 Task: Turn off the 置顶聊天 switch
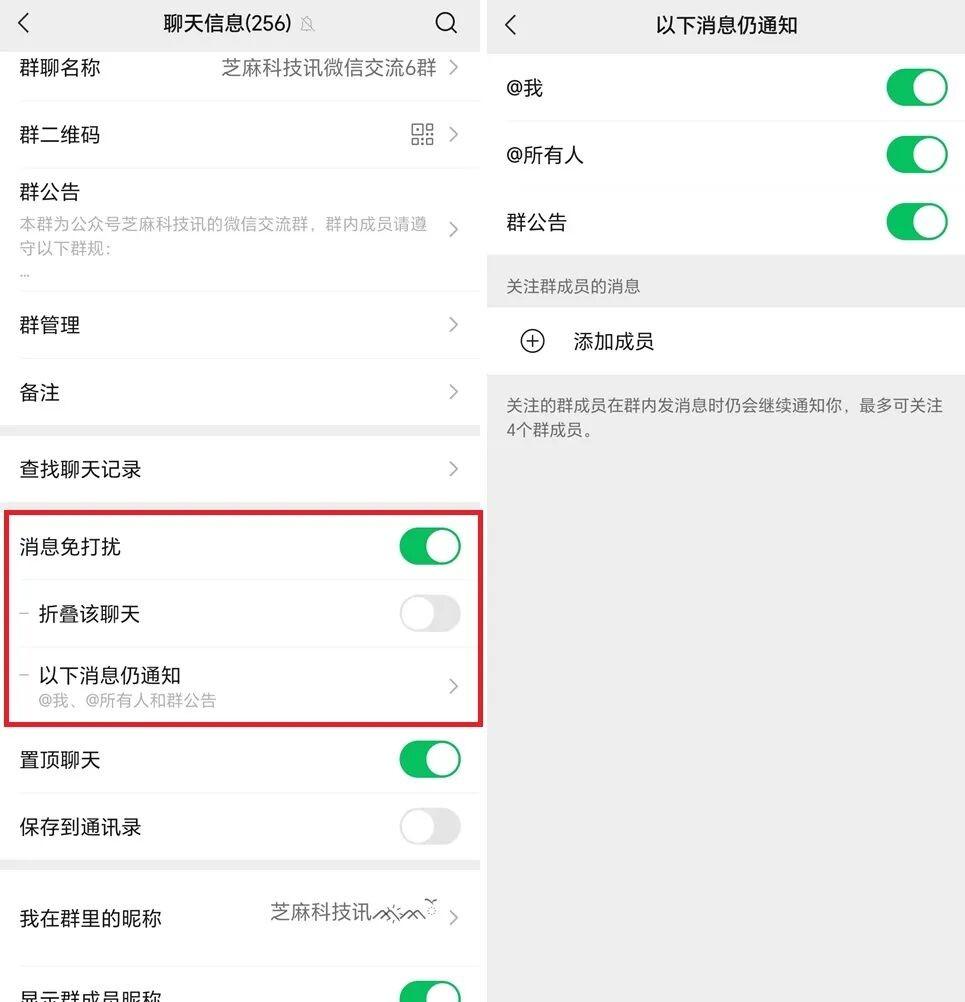(x=430, y=759)
